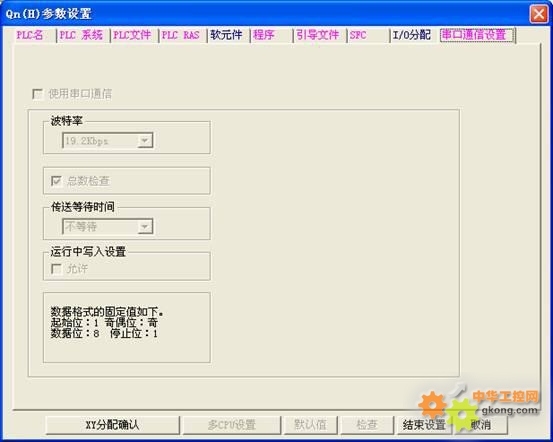553x442 pixels.
Task: Toggle the 总数检查 checkbox
Action: pos(56,181)
